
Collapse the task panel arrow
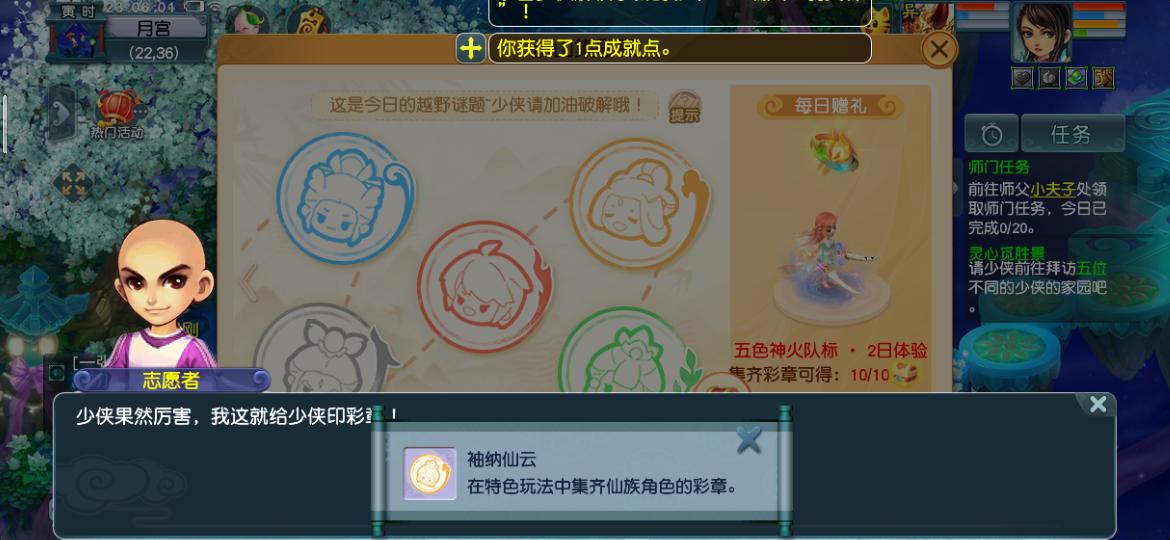pos(958,188)
